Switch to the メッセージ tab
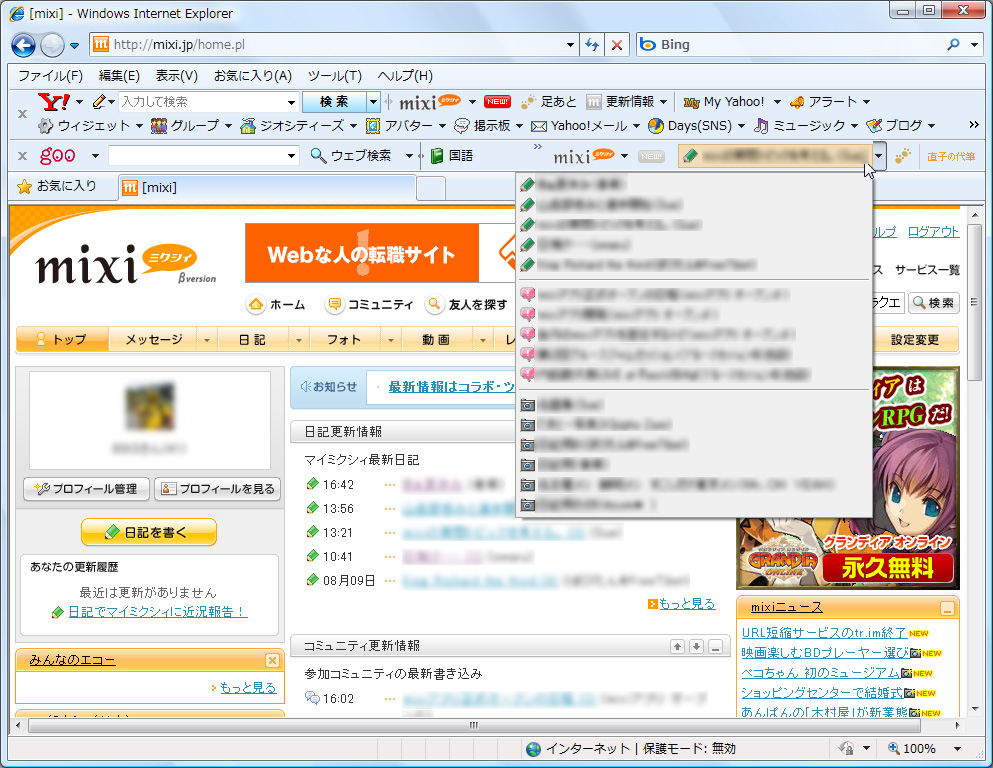The height and width of the screenshot is (768, 993). click(152, 339)
